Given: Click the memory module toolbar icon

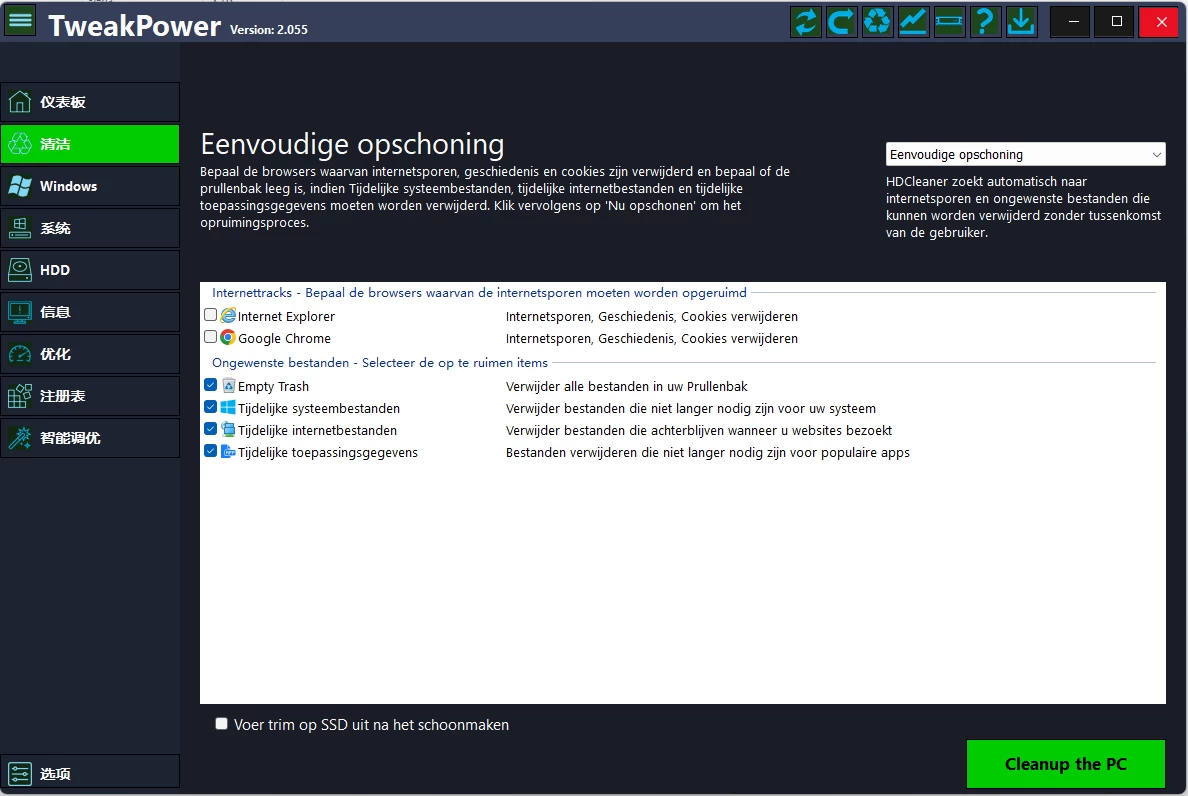Looking at the screenshot, I should (x=949, y=21).
